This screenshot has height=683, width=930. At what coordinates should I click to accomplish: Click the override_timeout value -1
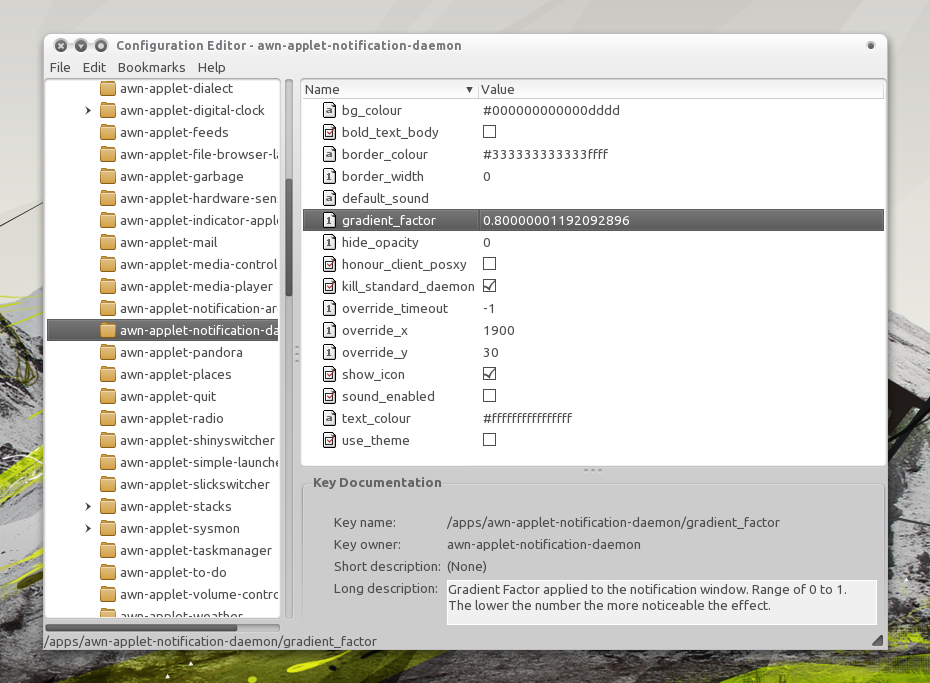(489, 308)
